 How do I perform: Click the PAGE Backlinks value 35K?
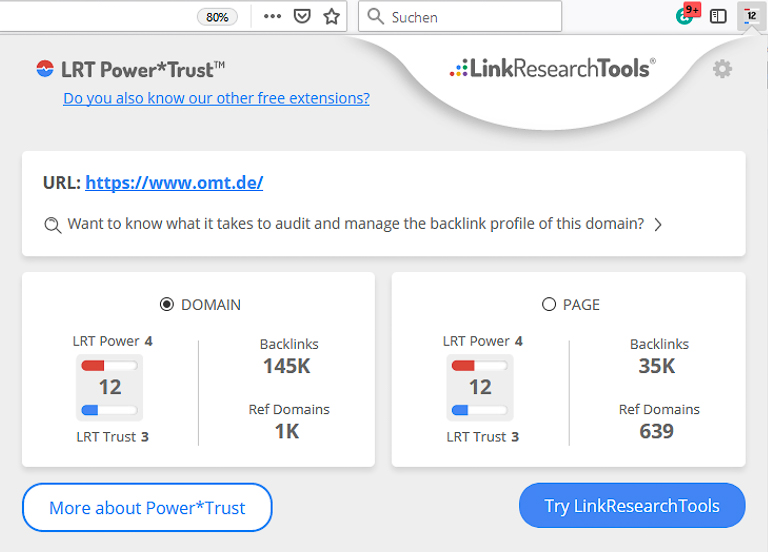[657, 366]
